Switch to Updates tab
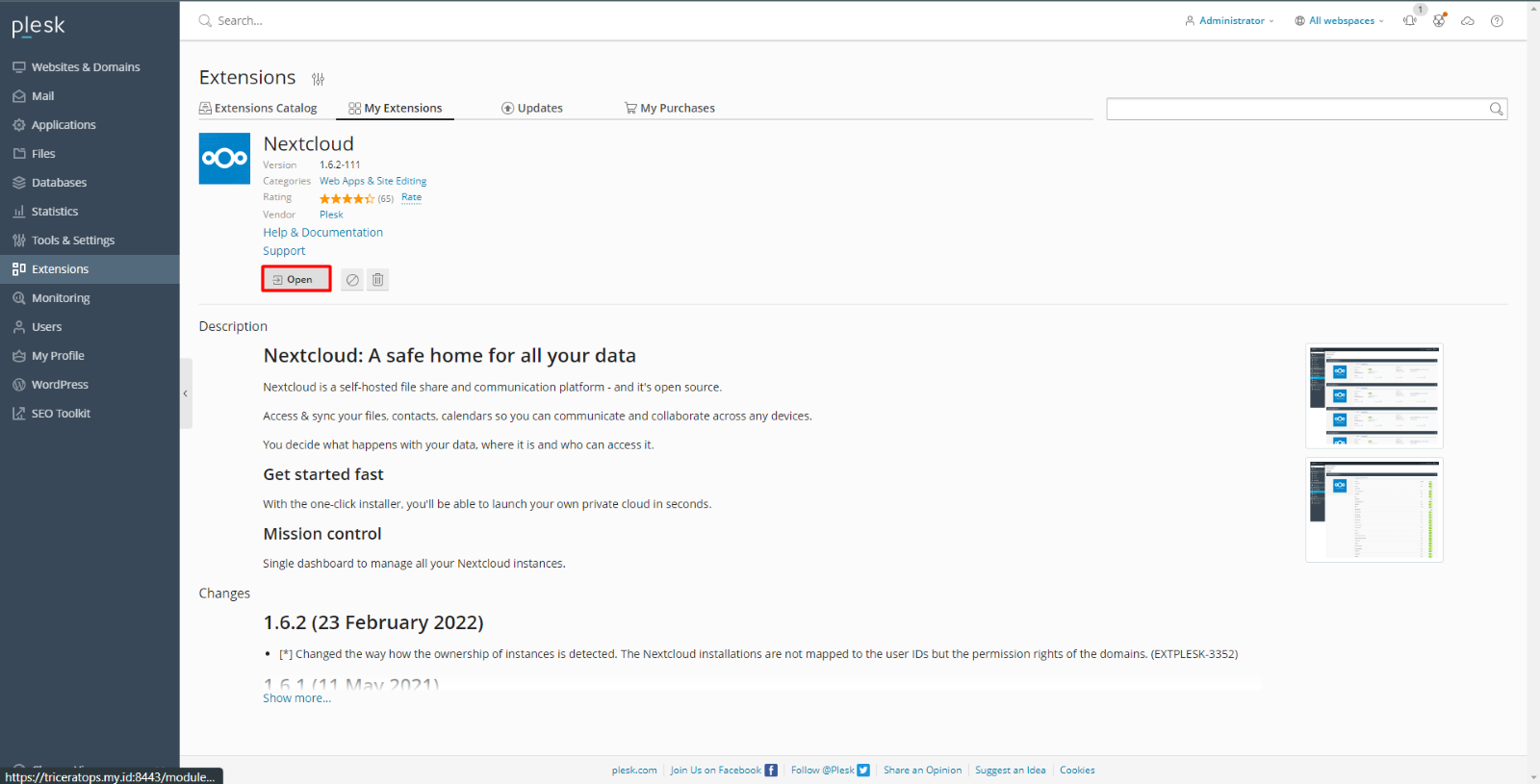Image resolution: width=1540 pixels, height=784 pixels. pyautogui.click(x=532, y=108)
